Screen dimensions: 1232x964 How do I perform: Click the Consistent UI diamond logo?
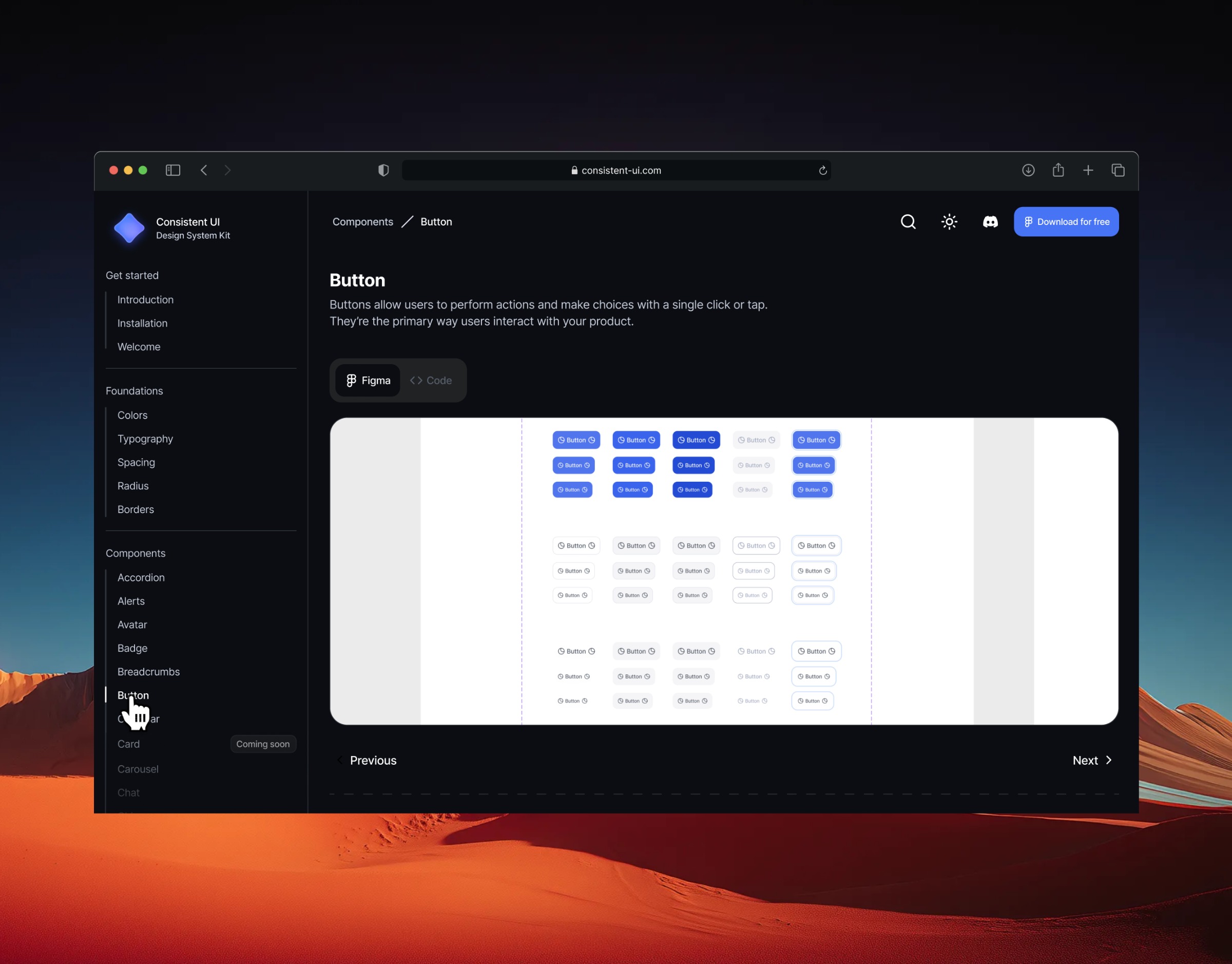(129, 228)
